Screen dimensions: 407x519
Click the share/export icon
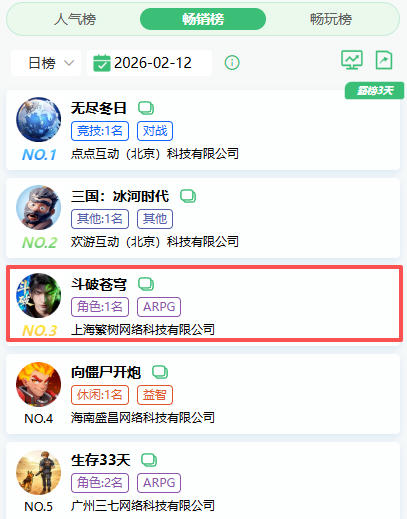[x=384, y=60]
